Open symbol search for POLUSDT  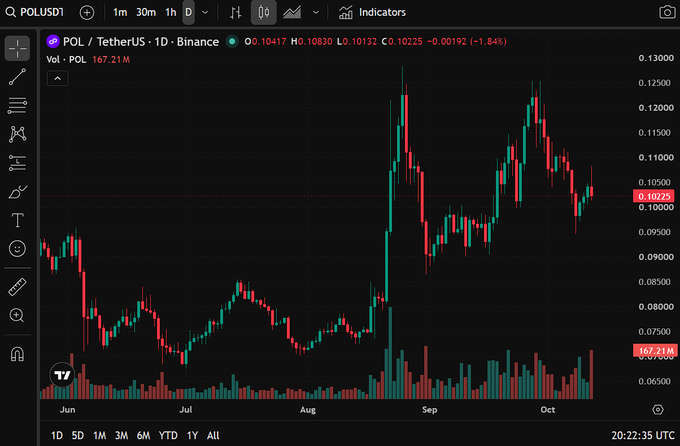pyautogui.click(x=35, y=12)
